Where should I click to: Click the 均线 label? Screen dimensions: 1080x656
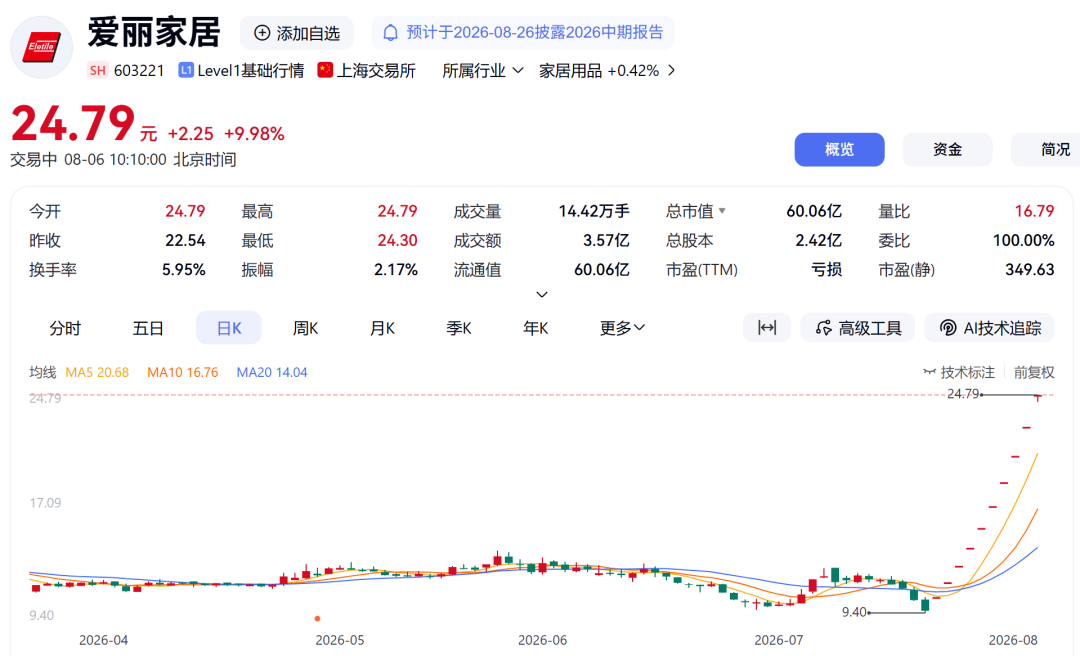pos(43,372)
